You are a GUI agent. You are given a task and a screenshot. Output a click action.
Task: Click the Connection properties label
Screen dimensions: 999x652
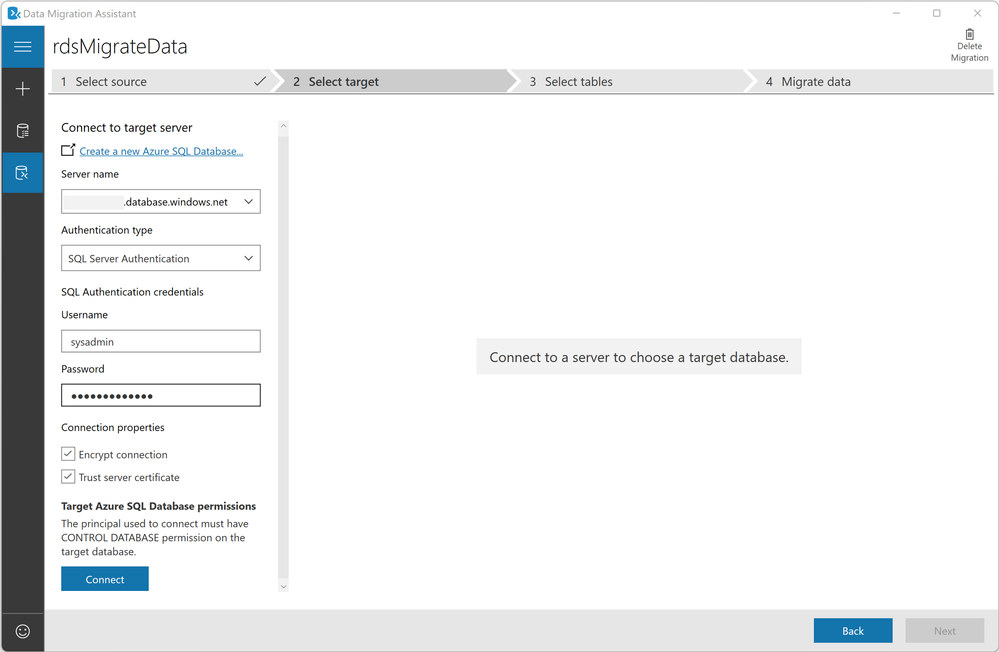[x=113, y=427]
